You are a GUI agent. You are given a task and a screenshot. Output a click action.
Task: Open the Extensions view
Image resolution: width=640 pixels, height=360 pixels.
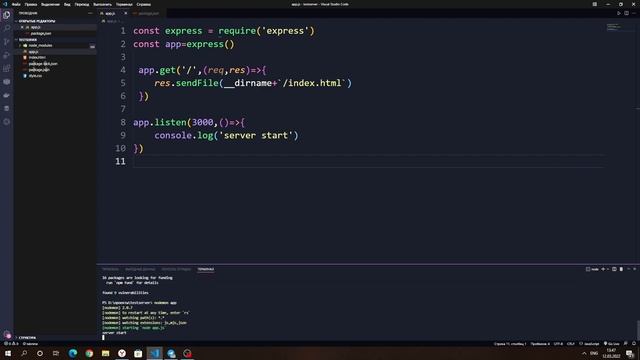[7, 69]
